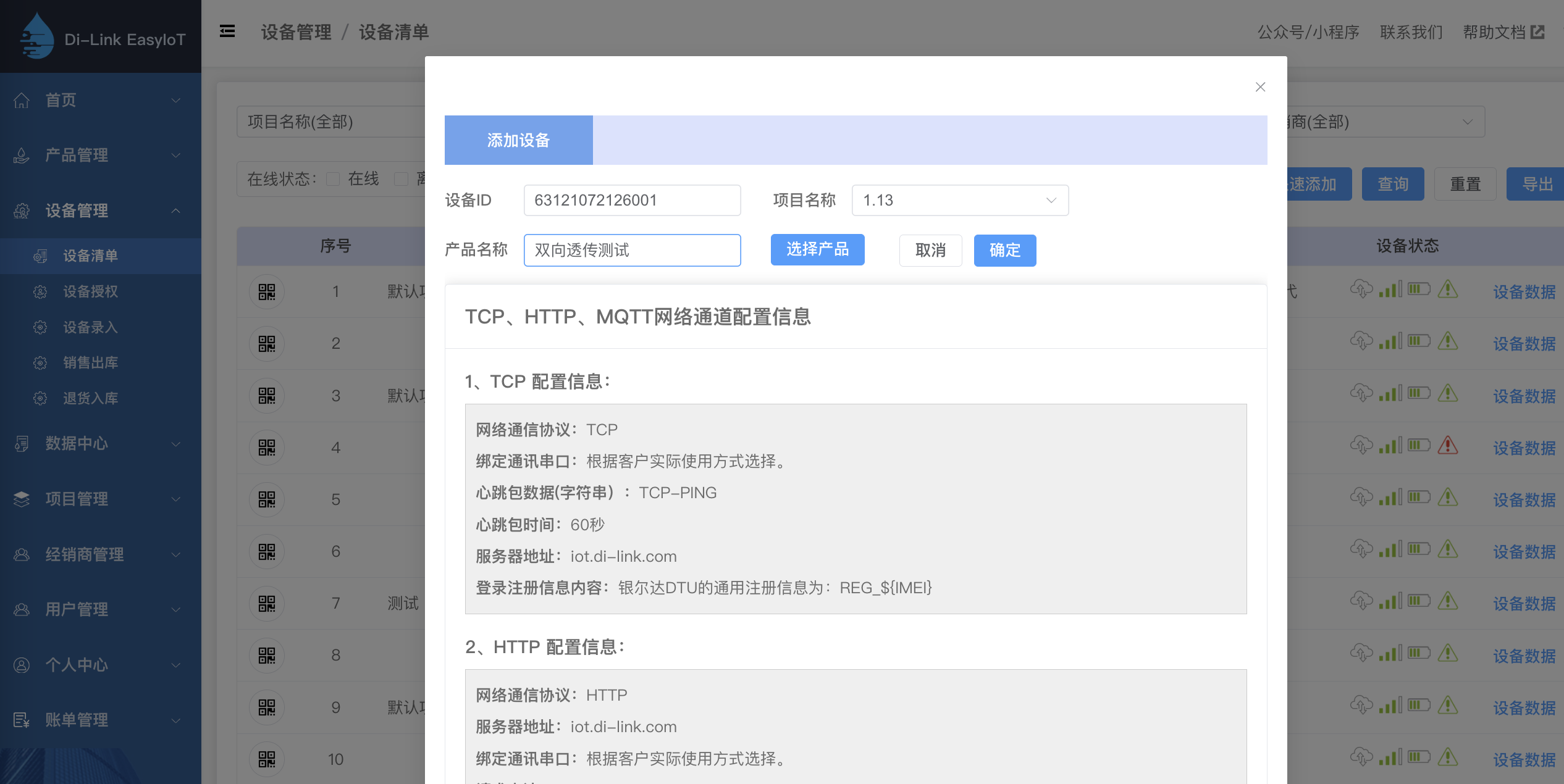
Task: Open QR code for row 2
Action: tap(267, 343)
